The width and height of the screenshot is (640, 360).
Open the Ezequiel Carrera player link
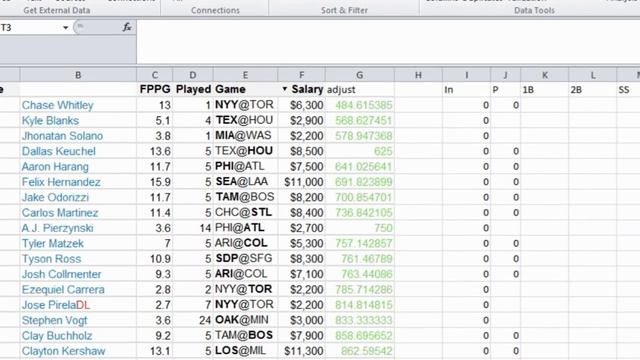point(63,290)
